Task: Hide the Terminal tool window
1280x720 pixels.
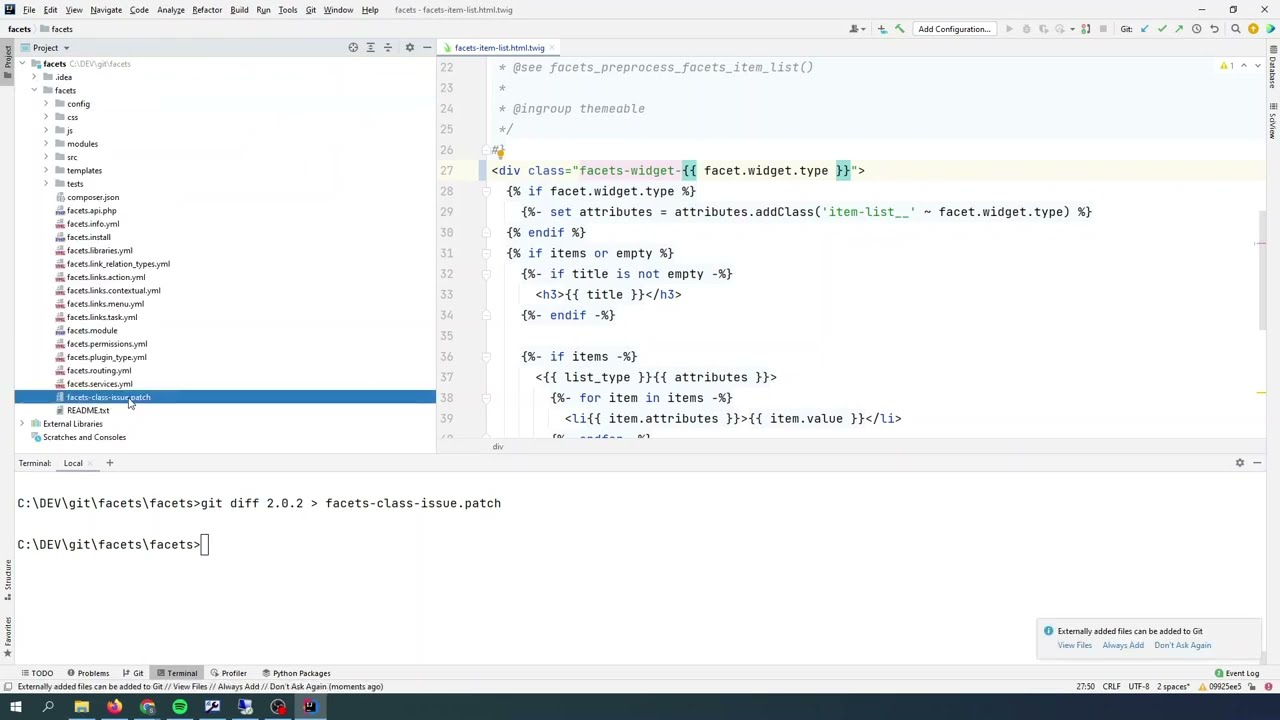Action: [1257, 463]
